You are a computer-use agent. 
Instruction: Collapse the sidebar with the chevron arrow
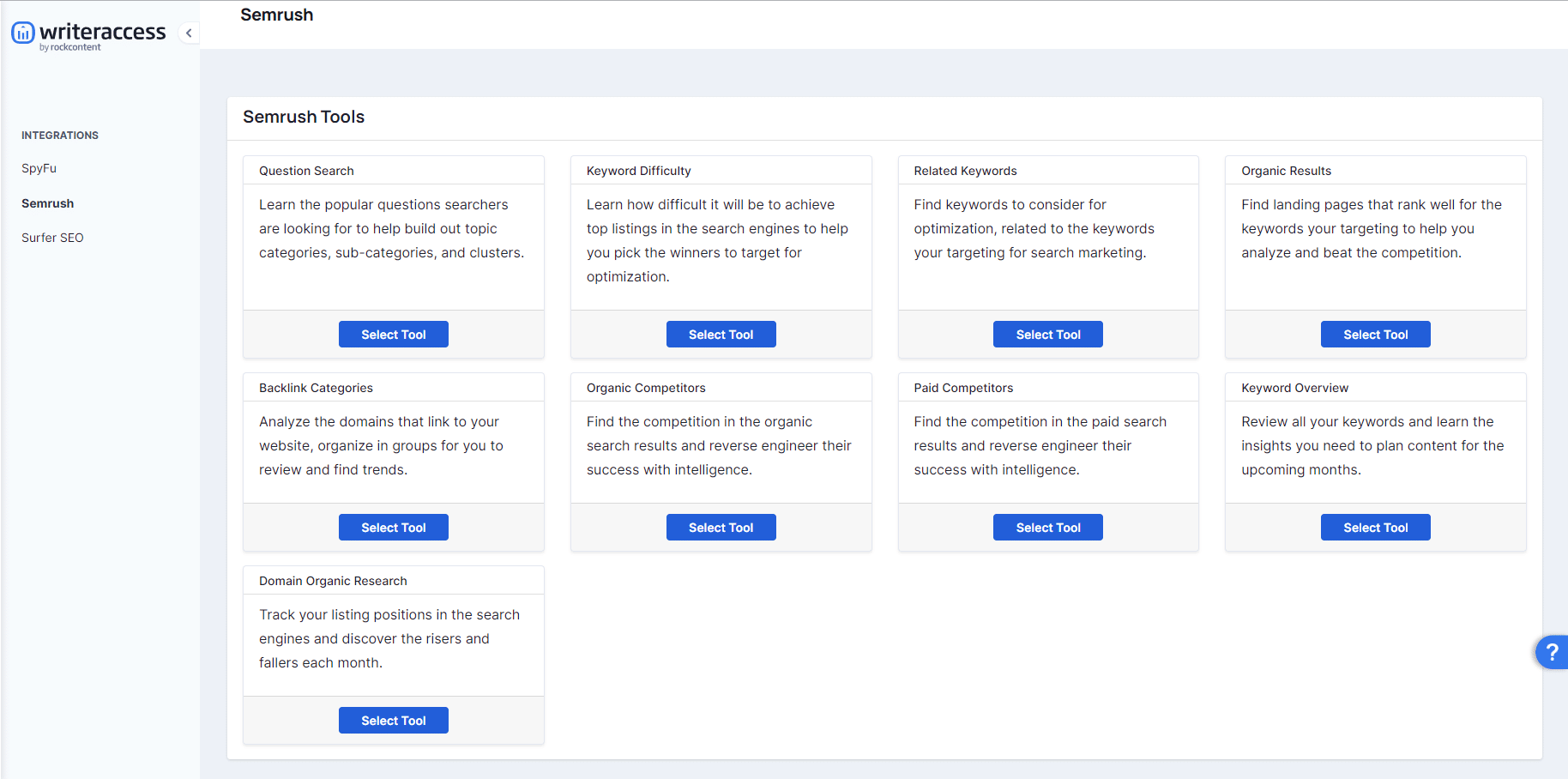189,33
